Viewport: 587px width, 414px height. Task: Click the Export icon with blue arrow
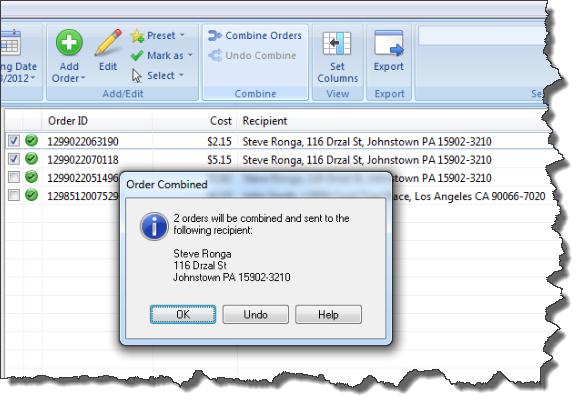[389, 43]
